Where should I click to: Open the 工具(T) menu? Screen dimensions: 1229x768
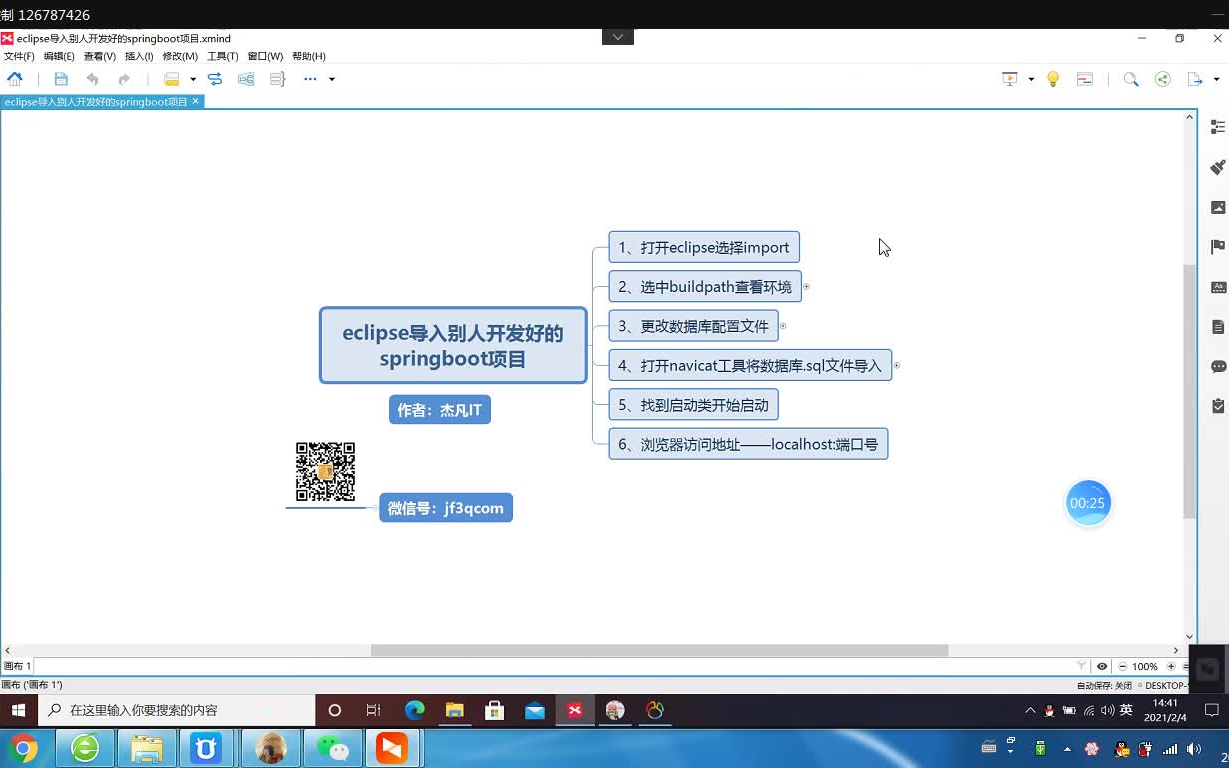click(x=221, y=56)
